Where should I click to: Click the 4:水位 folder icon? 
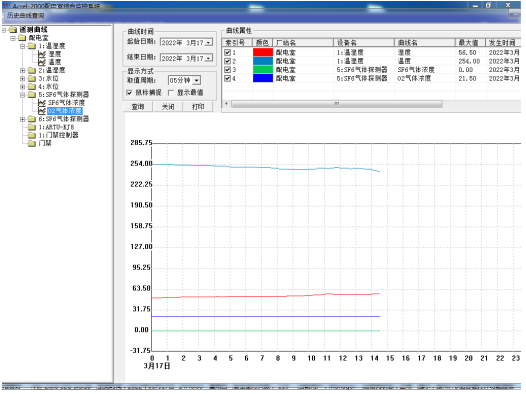(32, 87)
